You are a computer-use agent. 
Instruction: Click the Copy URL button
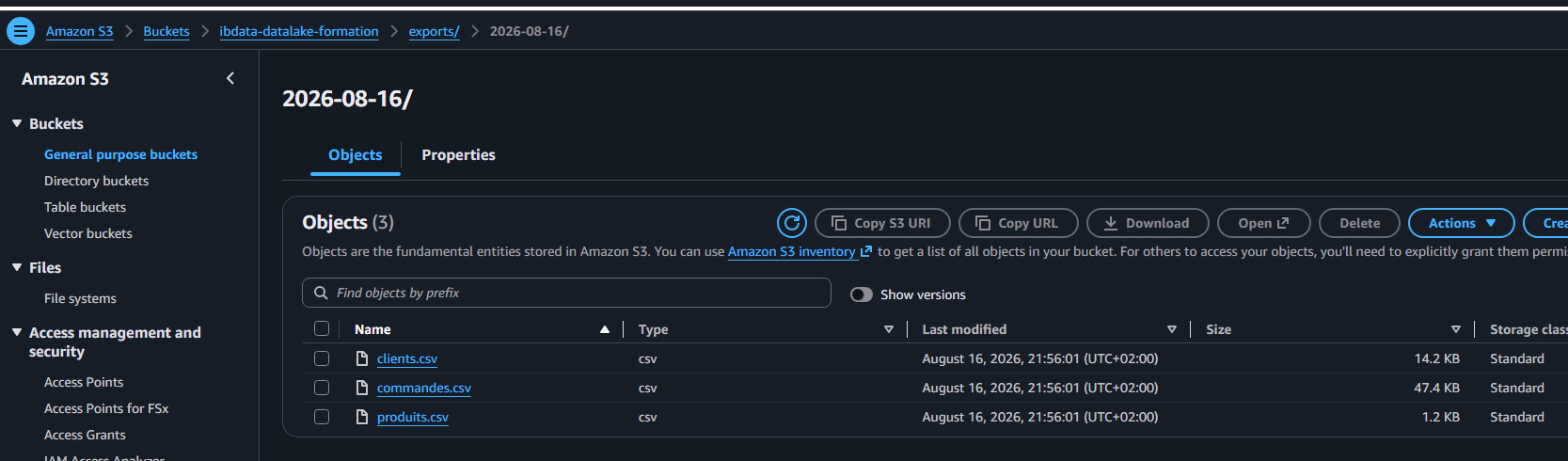(1019, 223)
